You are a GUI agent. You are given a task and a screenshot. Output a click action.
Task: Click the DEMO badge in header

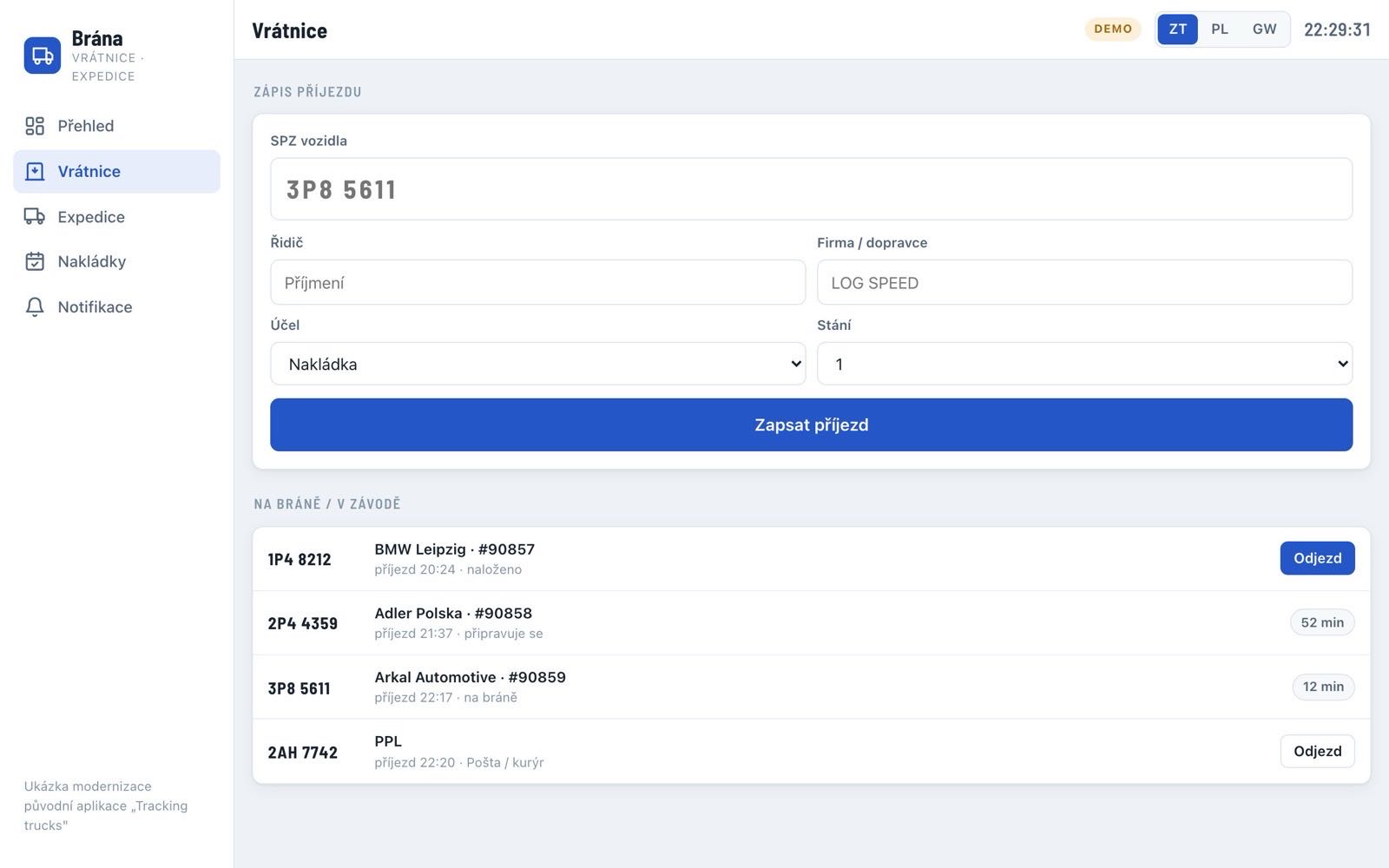tap(1113, 30)
